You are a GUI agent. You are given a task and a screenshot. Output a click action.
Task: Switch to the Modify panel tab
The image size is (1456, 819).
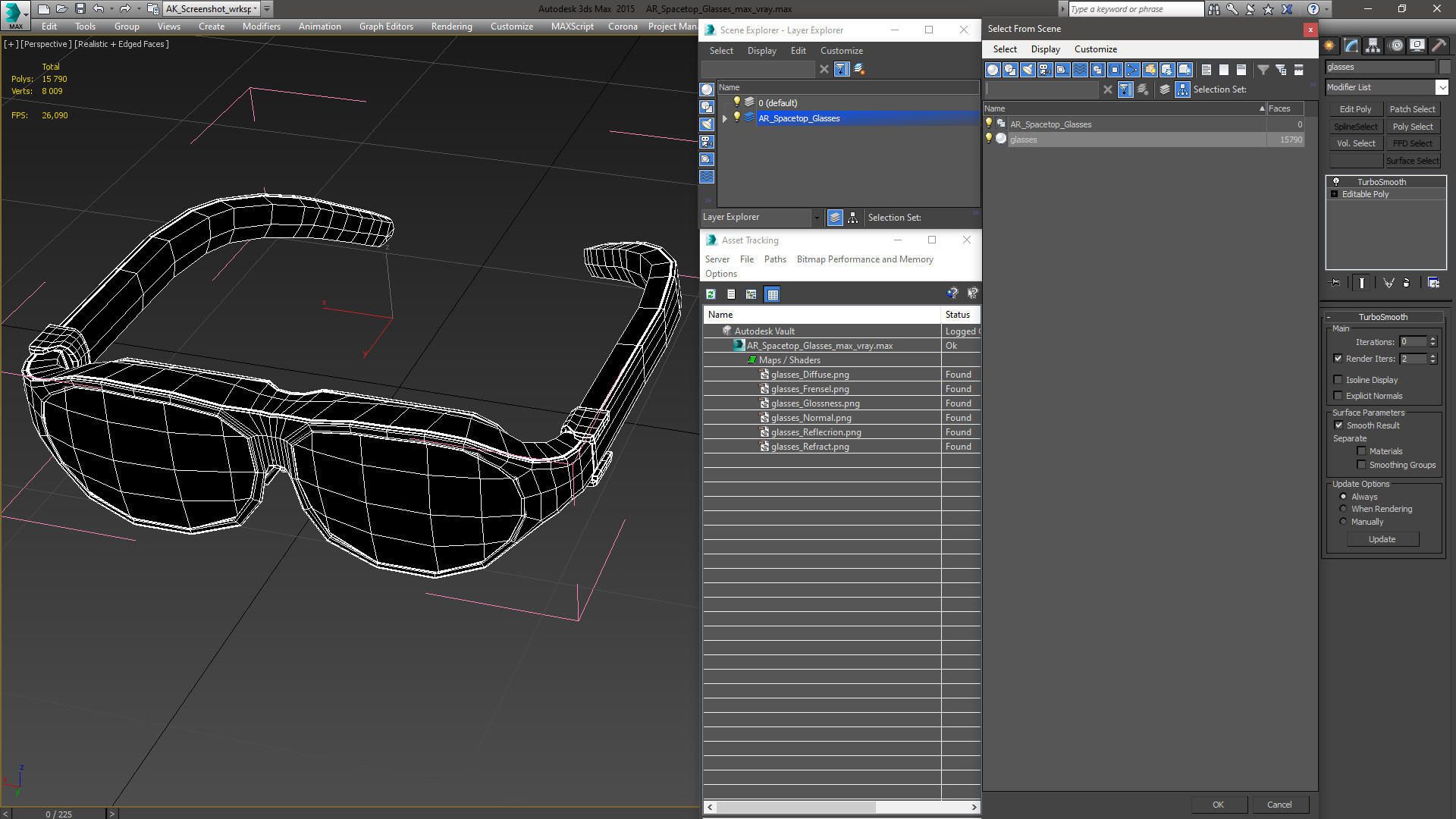pos(1351,45)
